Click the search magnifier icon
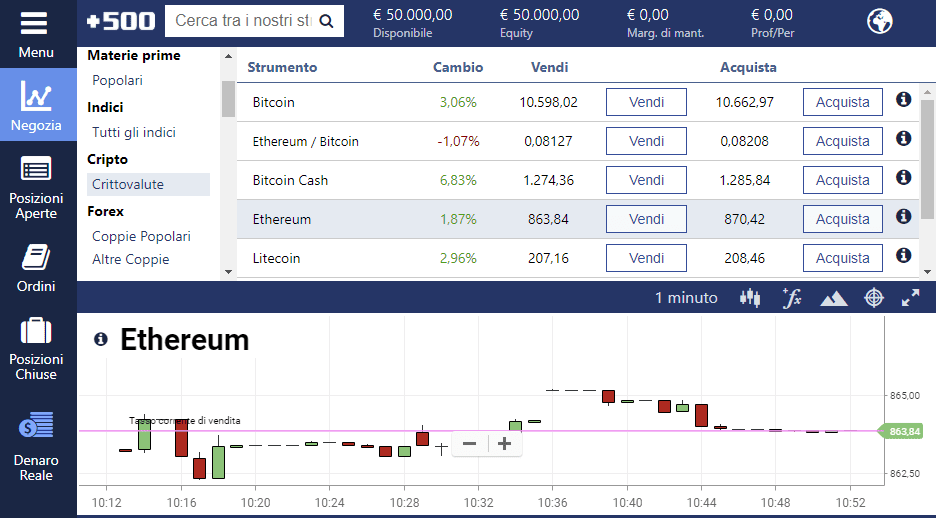Screen dimensions: 936x518 point(327,21)
